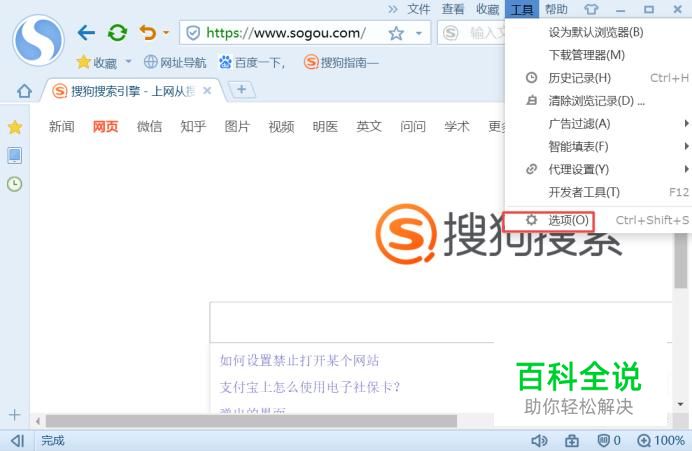Go to the 网页 category
The height and width of the screenshot is (451, 692).
pyautogui.click(x=105, y=127)
